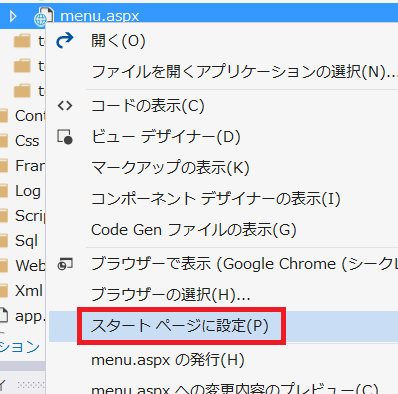Choose コンポーネント デザイナーの表示(I)
Screen dimensions: 398x394
click(x=216, y=199)
